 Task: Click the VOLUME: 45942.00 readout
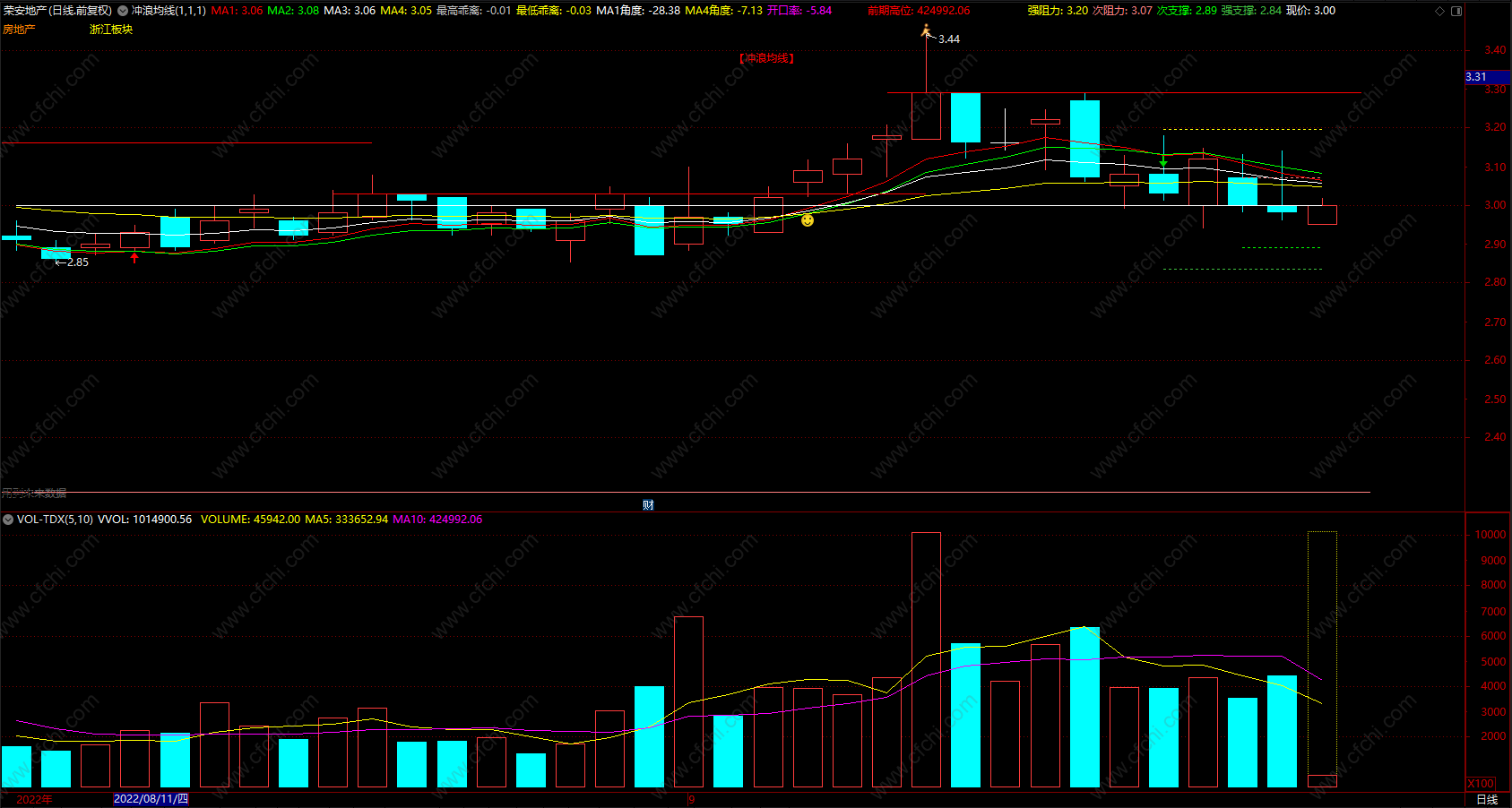coord(250,520)
